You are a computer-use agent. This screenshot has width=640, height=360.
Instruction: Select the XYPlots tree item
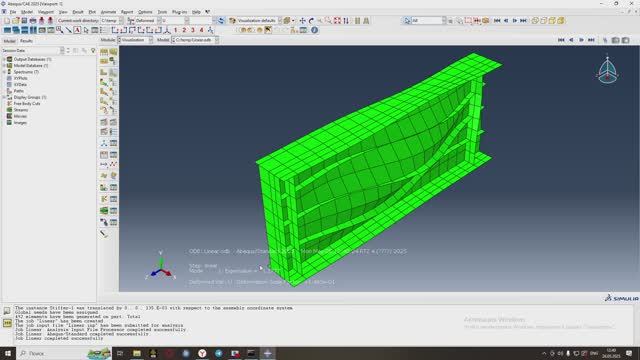click(20, 78)
